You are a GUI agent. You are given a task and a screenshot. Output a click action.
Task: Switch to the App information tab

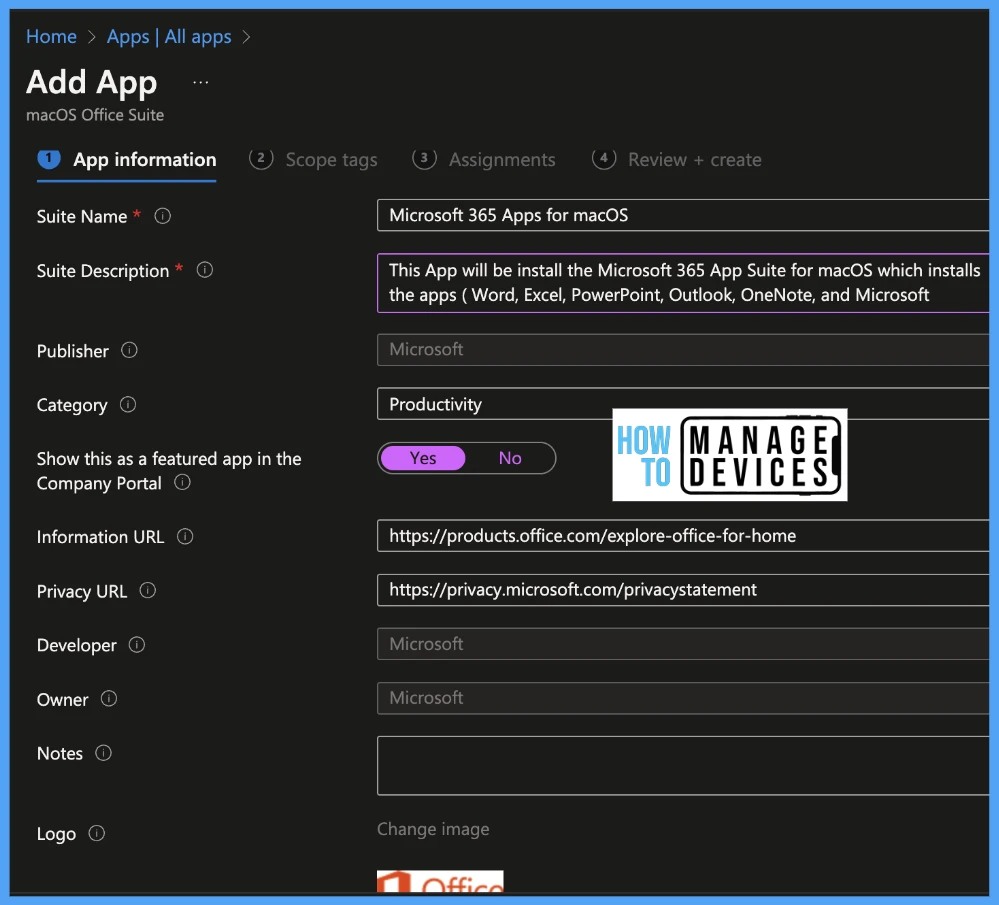click(127, 160)
